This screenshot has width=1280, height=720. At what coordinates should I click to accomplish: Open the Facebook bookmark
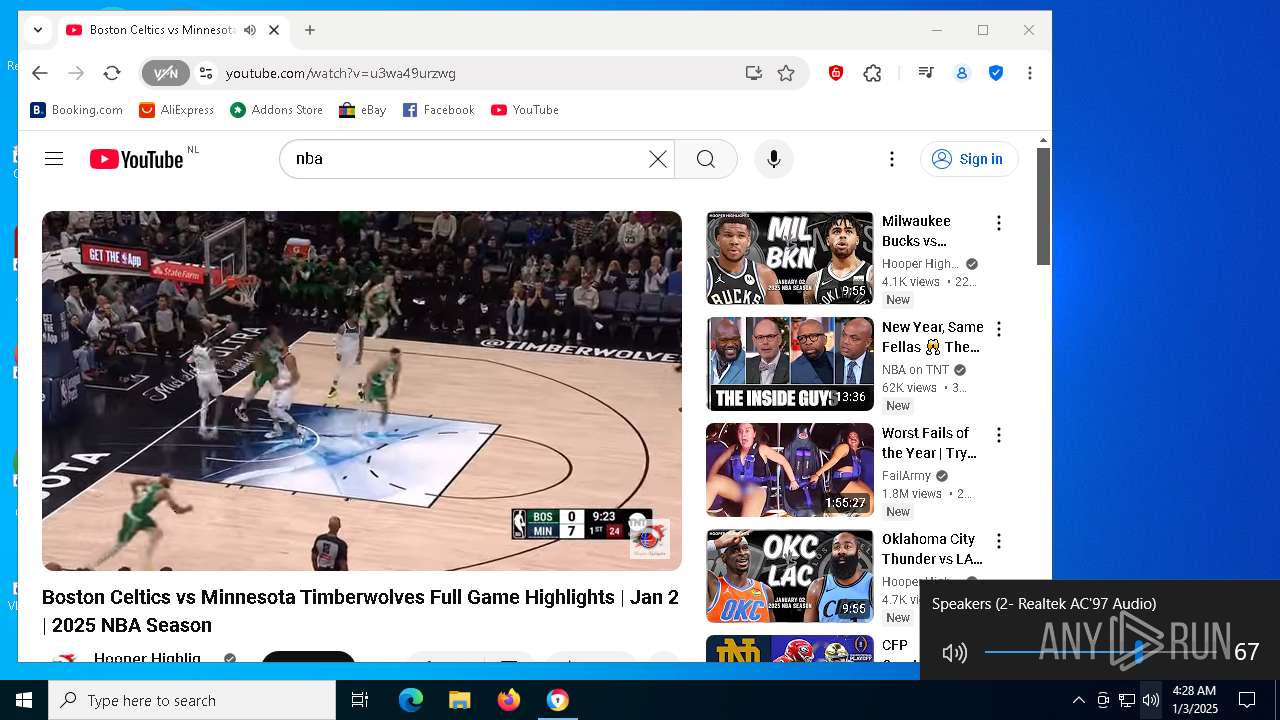(x=439, y=110)
